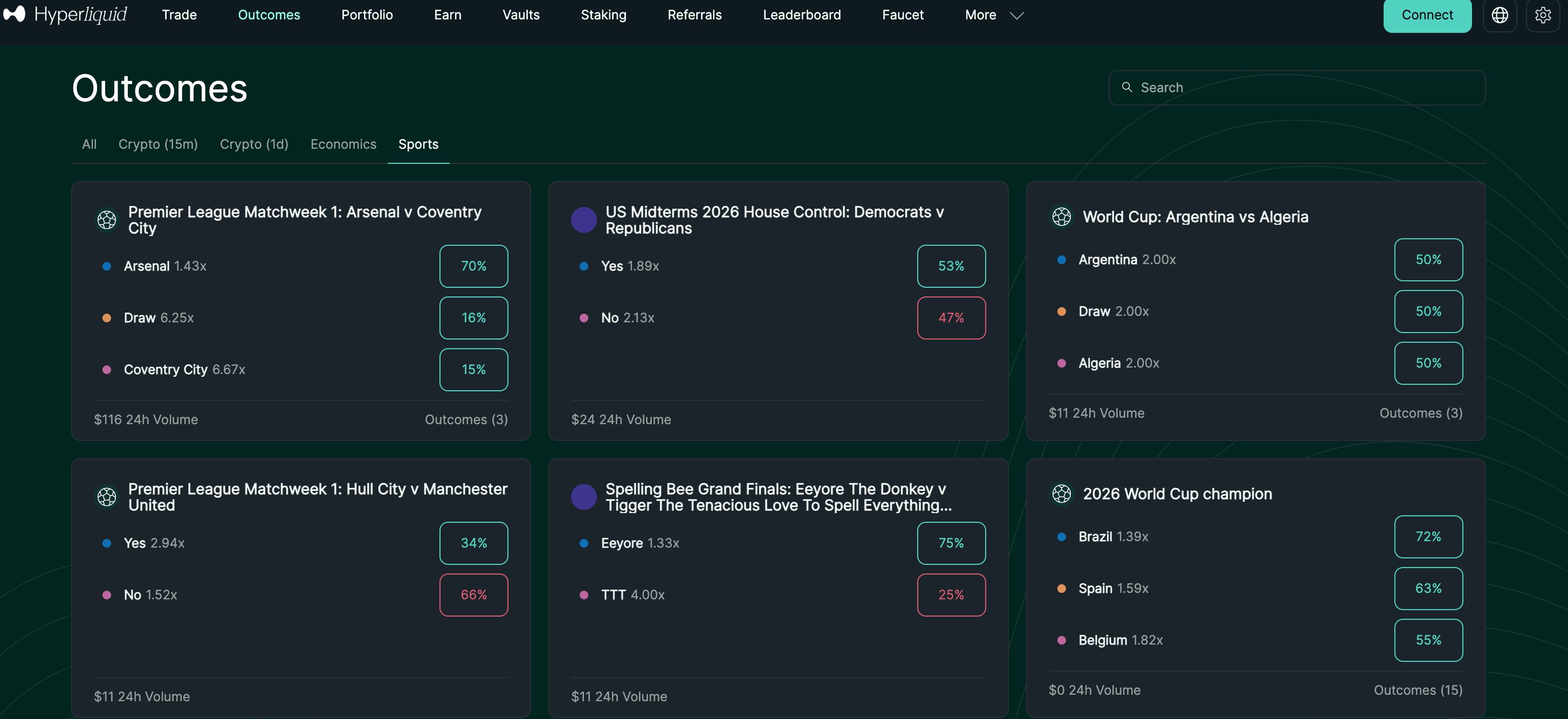The image size is (1568, 719).
Task: Click Outcomes (3) in Argentina card
Action: pyautogui.click(x=1421, y=413)
